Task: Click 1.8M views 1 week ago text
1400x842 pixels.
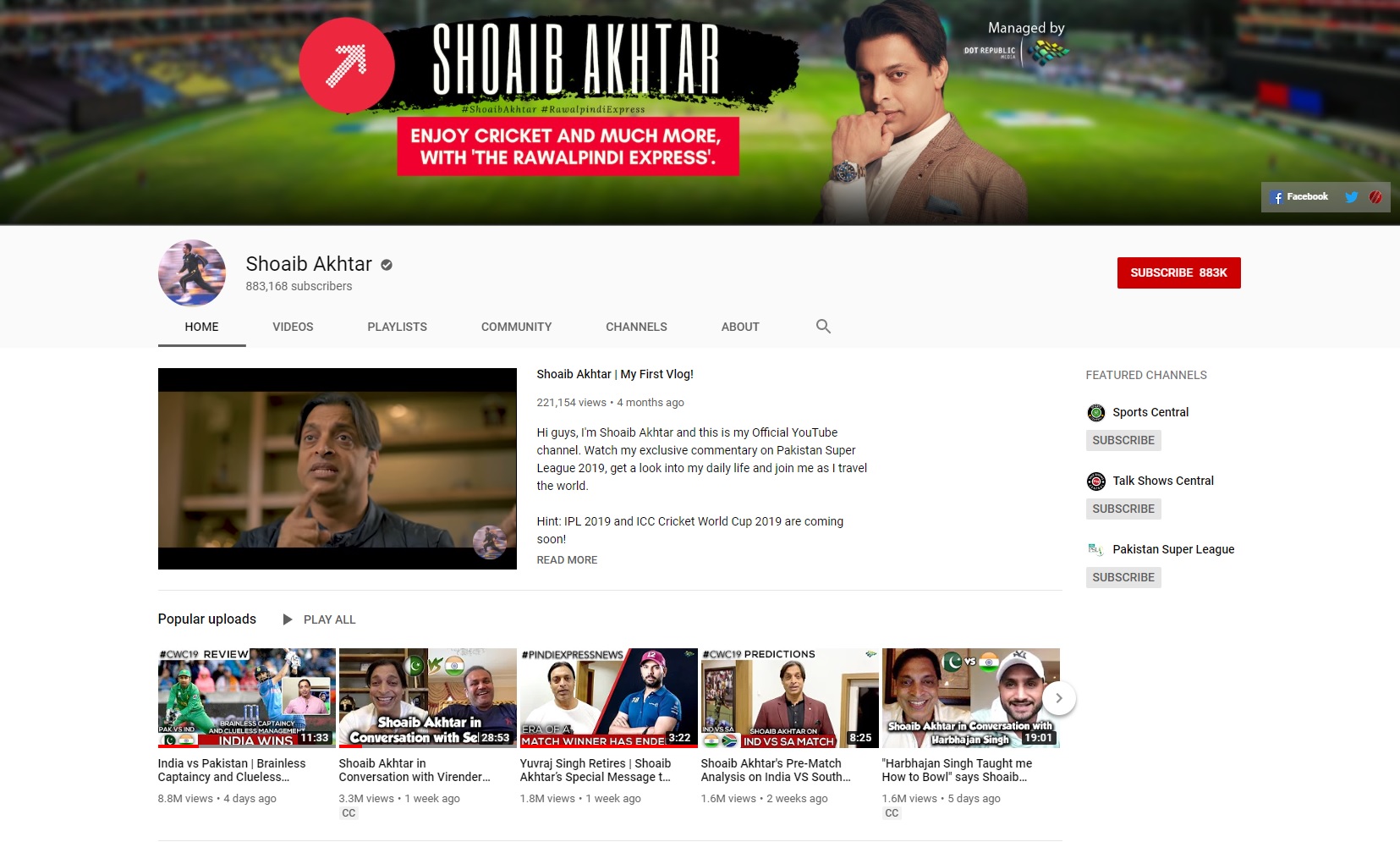Action: tap(580, 799)
